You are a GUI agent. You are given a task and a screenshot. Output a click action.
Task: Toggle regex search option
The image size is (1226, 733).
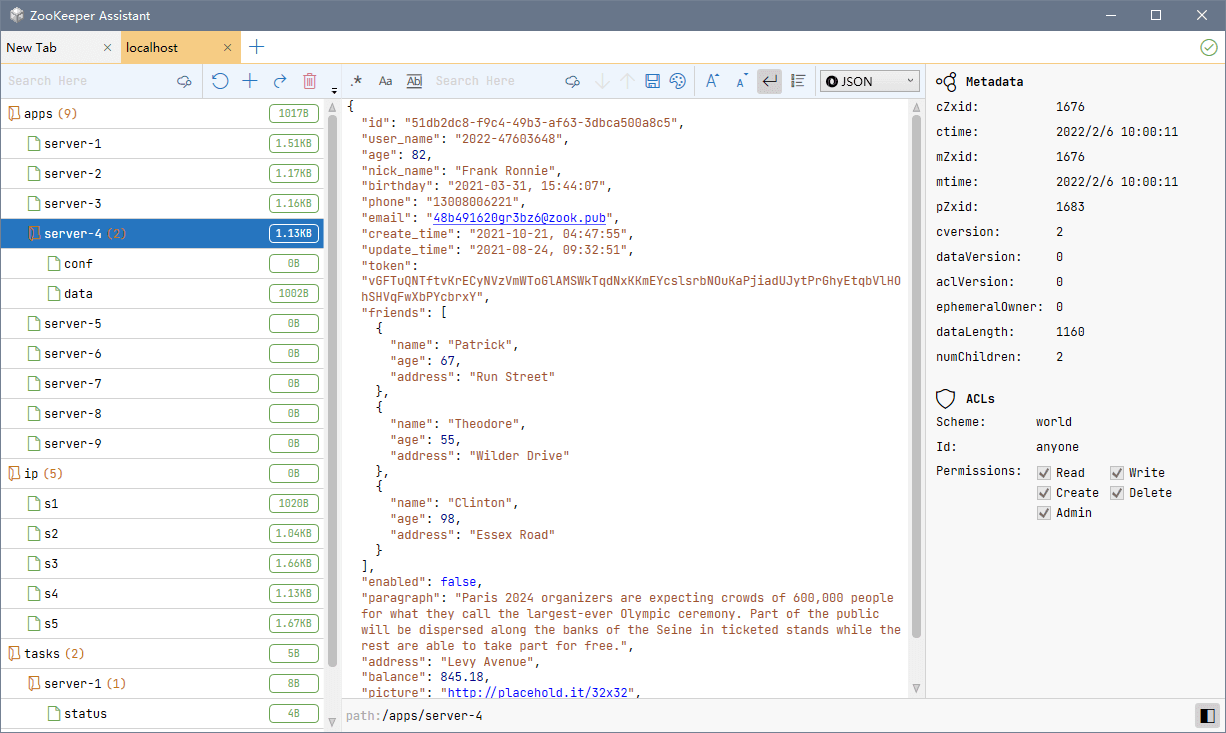tap(356, 81)
